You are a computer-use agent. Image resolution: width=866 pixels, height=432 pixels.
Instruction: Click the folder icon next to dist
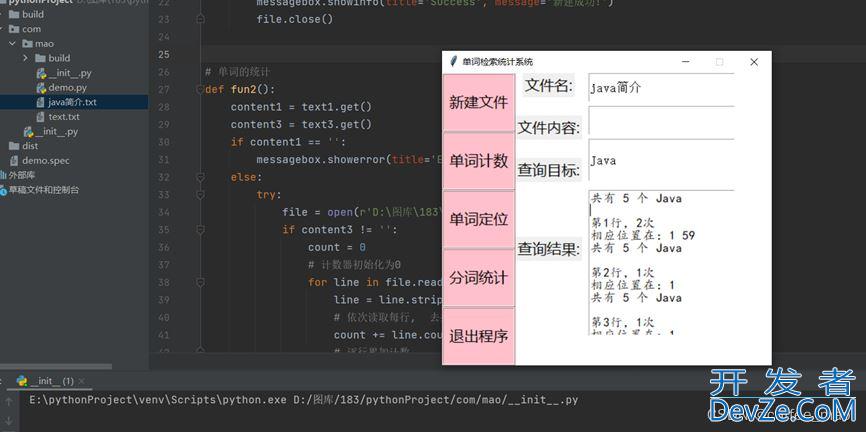coord(14,146)
